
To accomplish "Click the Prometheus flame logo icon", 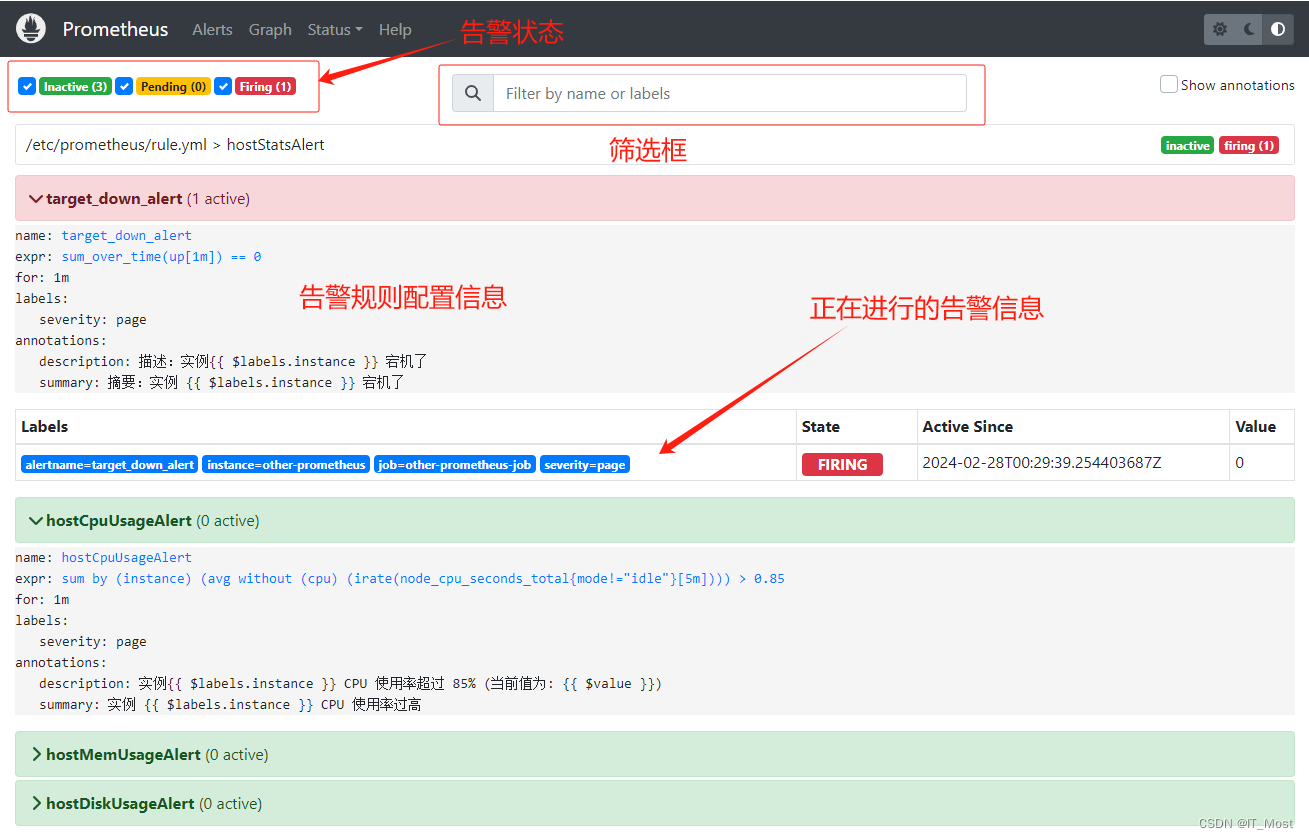I will (x=31, y=29).
